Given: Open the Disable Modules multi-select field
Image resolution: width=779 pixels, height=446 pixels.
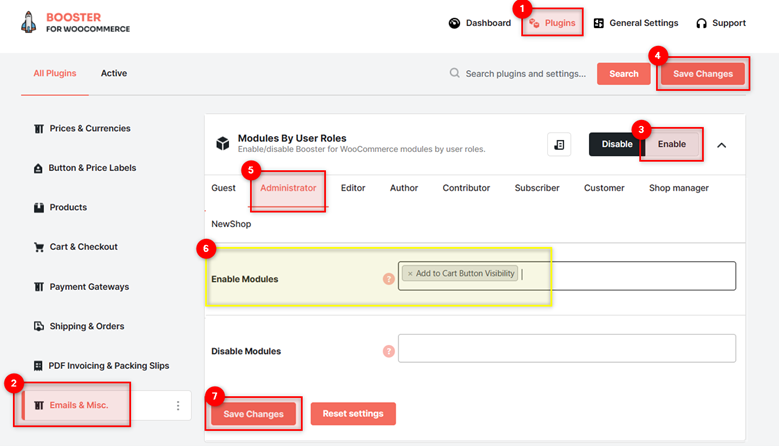Looking at the screenshot, I should (x=567, y=349).
